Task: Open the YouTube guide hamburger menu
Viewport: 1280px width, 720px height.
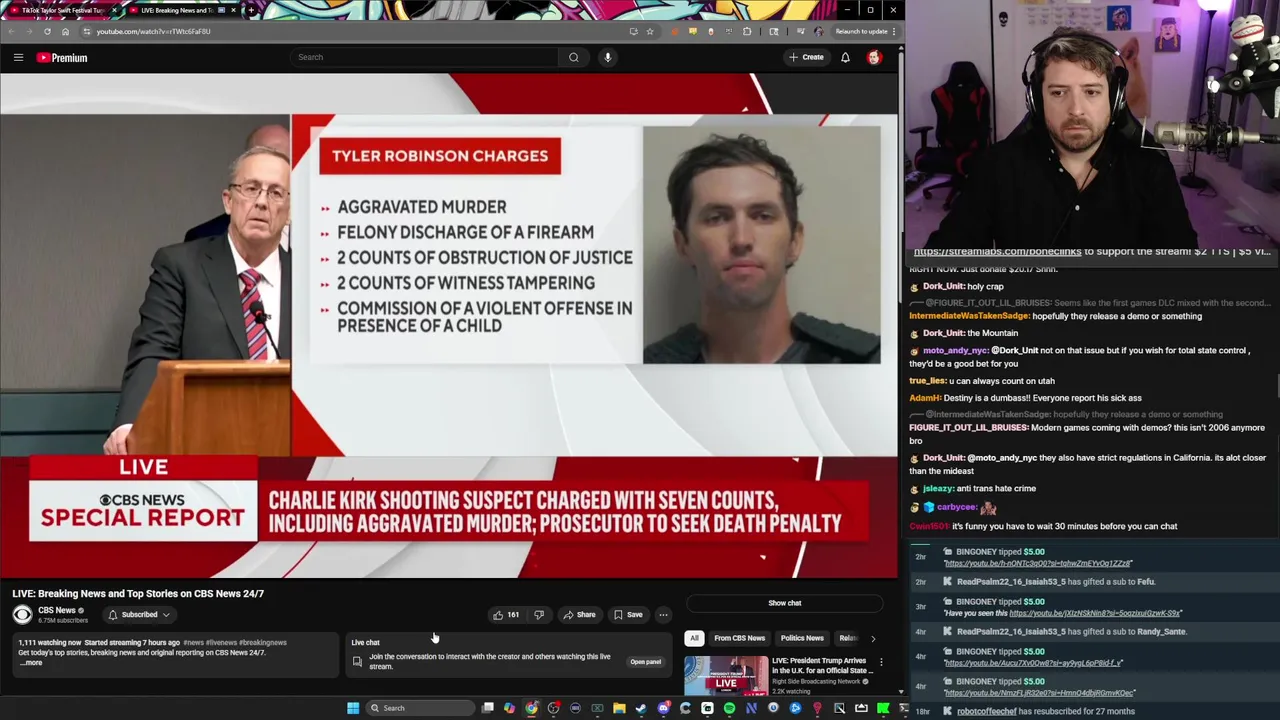Action: (x=18, y=58)
